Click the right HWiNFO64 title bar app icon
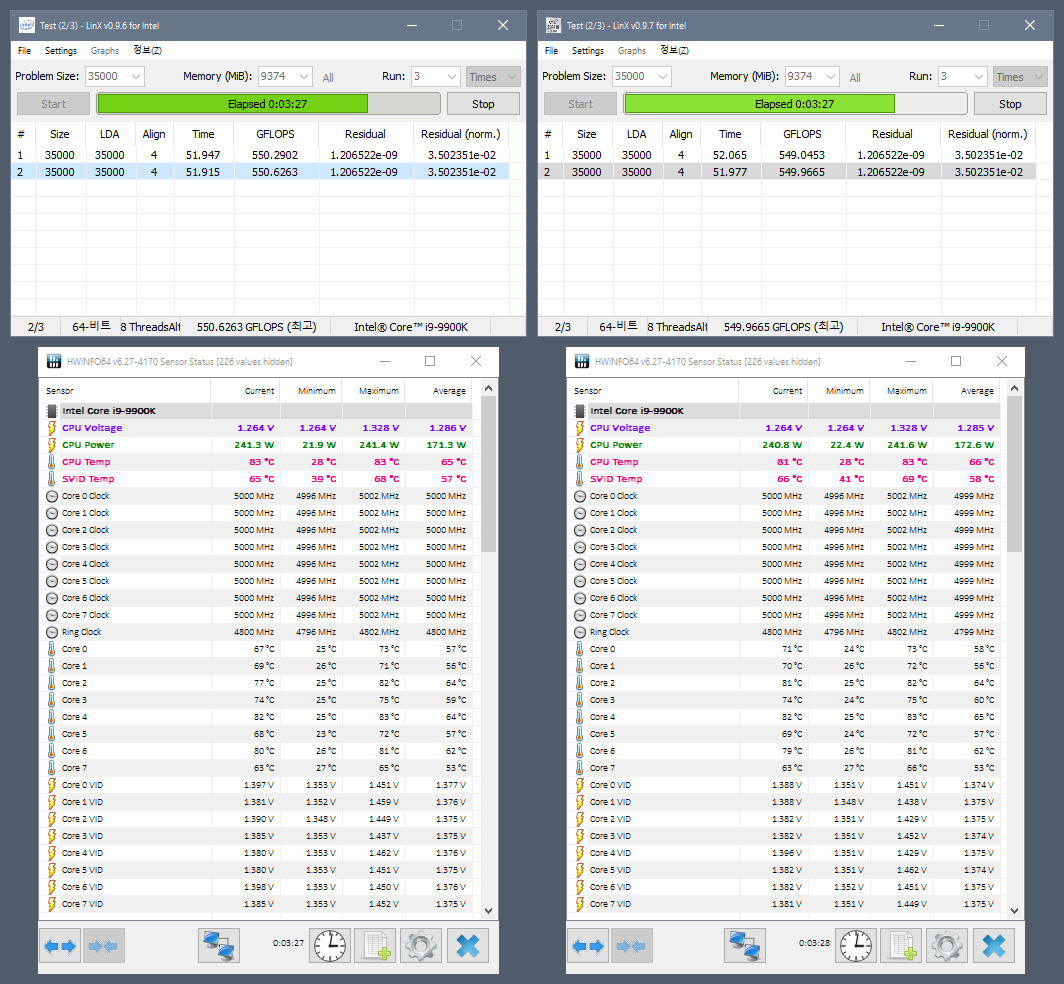This screenshot has height=984, width=1064. (x=582, y=361)
